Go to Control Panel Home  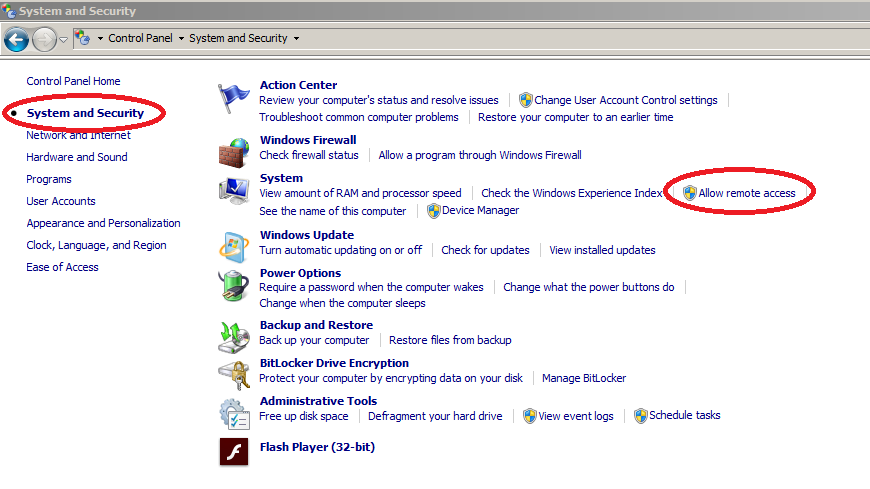click(x=73, y=81)
